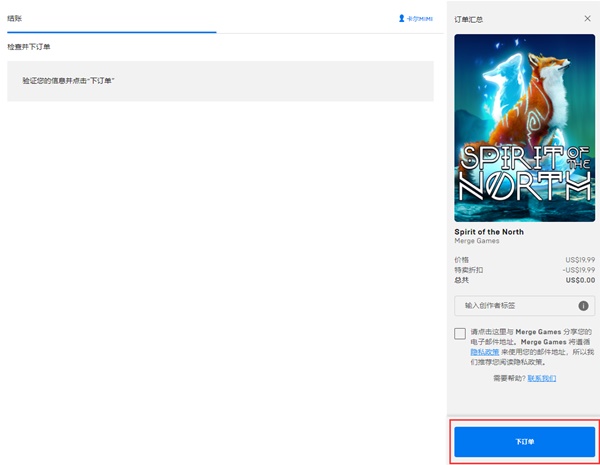Open the 联系我们 contact us link
Image resolution: width=600 pixels, height=465 pixels.
click(x=542, y=378)
